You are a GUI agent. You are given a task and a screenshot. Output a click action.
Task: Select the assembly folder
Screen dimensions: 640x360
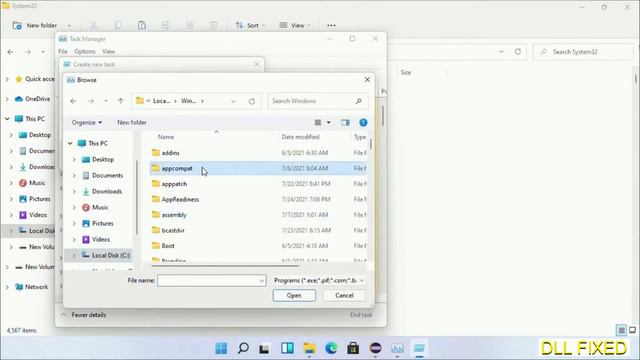258,215
